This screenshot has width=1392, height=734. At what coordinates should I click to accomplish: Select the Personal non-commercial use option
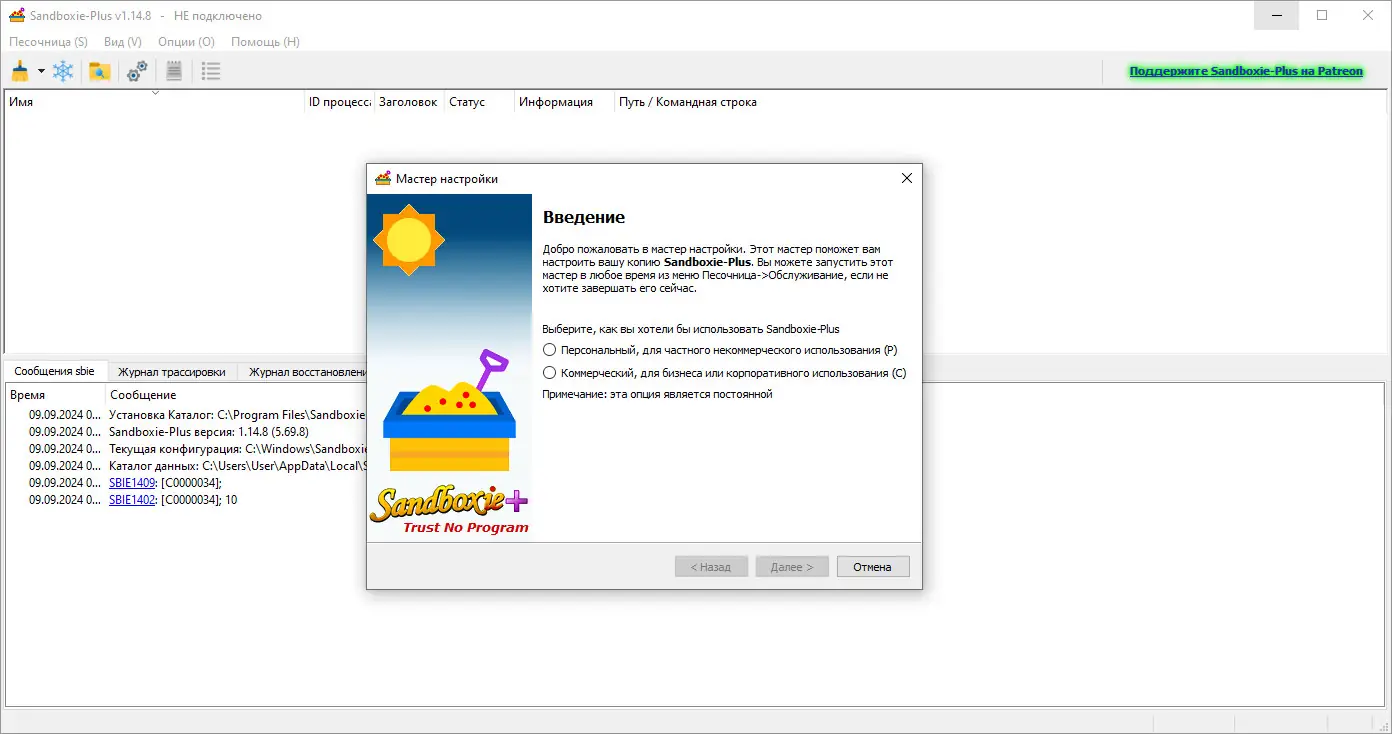[719, 350]
